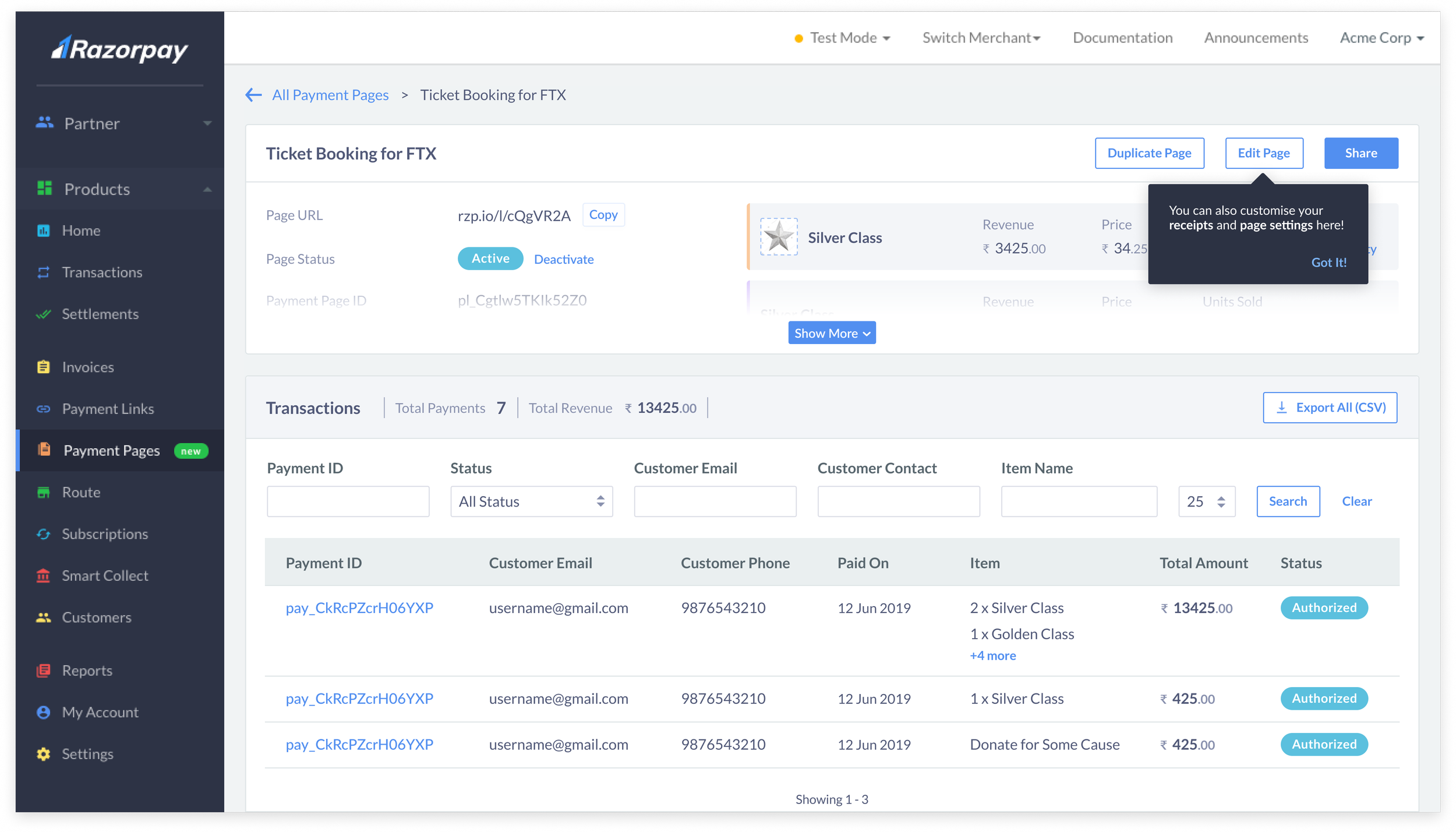The image size is (1456, 832).
Task: Click the Smart Collect bank icon
Action: coord(44,576)
